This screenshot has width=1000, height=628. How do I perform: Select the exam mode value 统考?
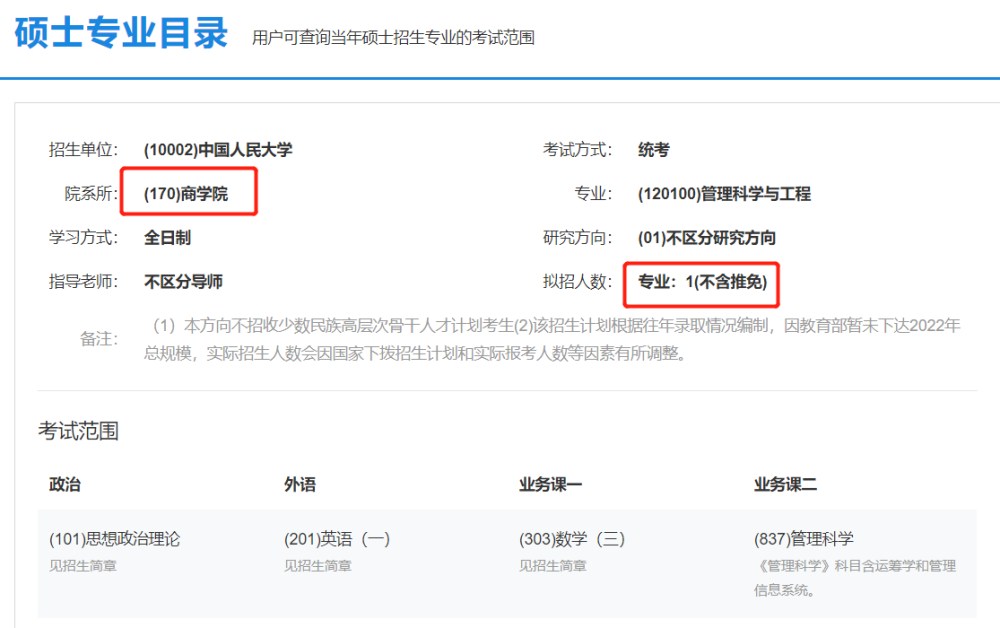click(x=654, y=150)
